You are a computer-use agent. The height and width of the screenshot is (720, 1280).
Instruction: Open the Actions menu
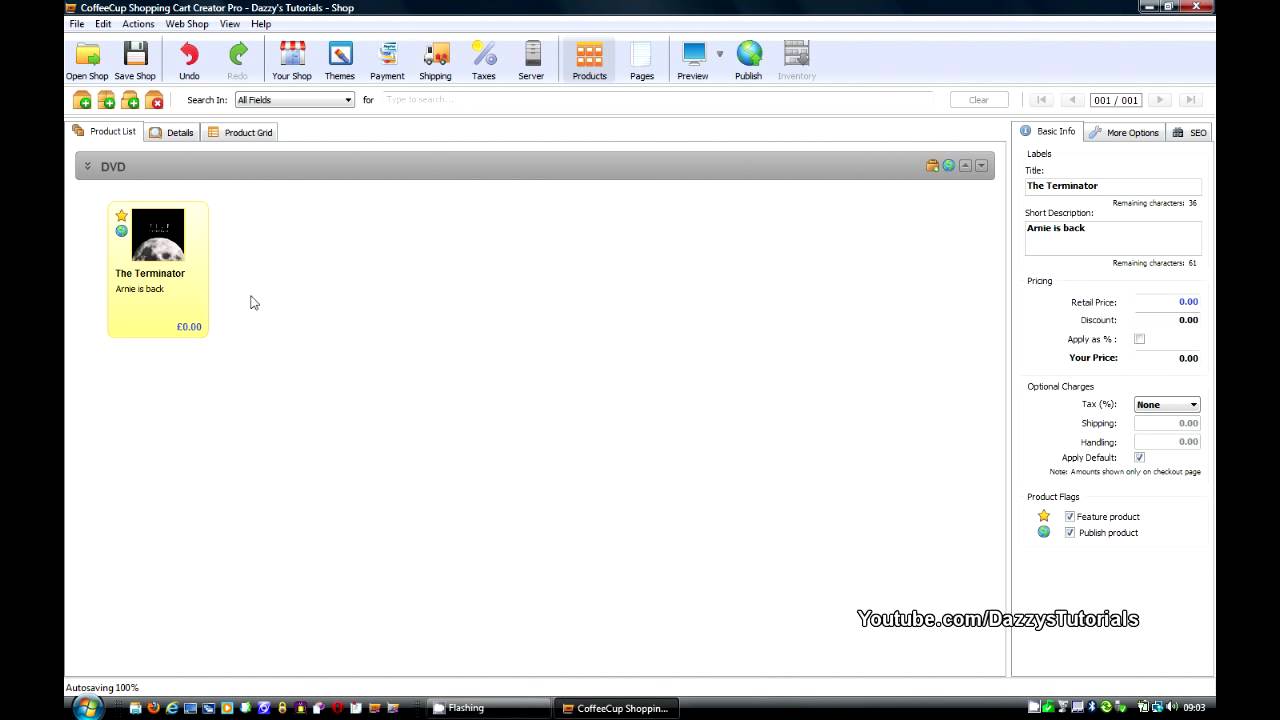tap(138, 24)
